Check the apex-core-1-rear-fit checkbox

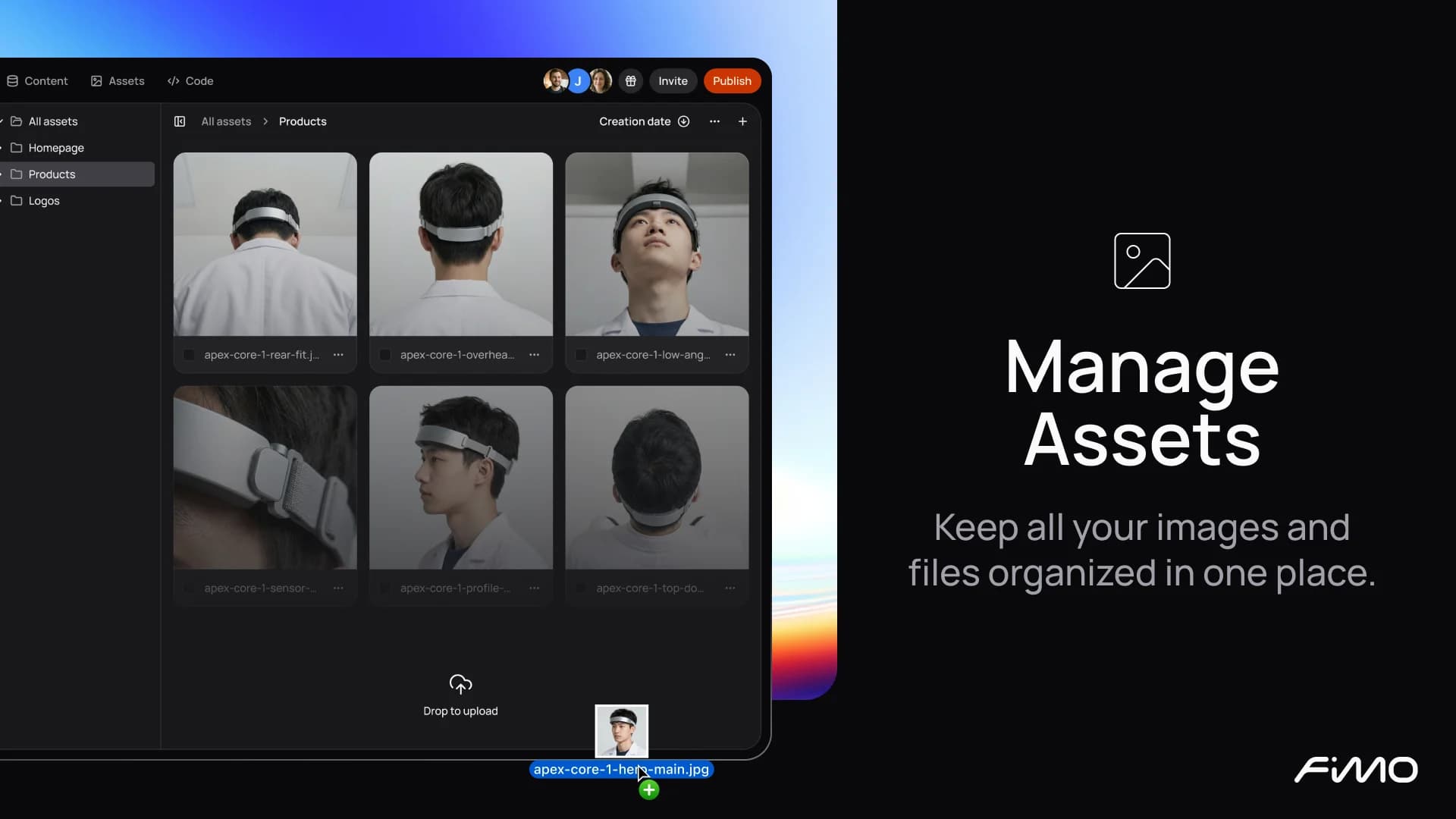(x=190, y=355)
